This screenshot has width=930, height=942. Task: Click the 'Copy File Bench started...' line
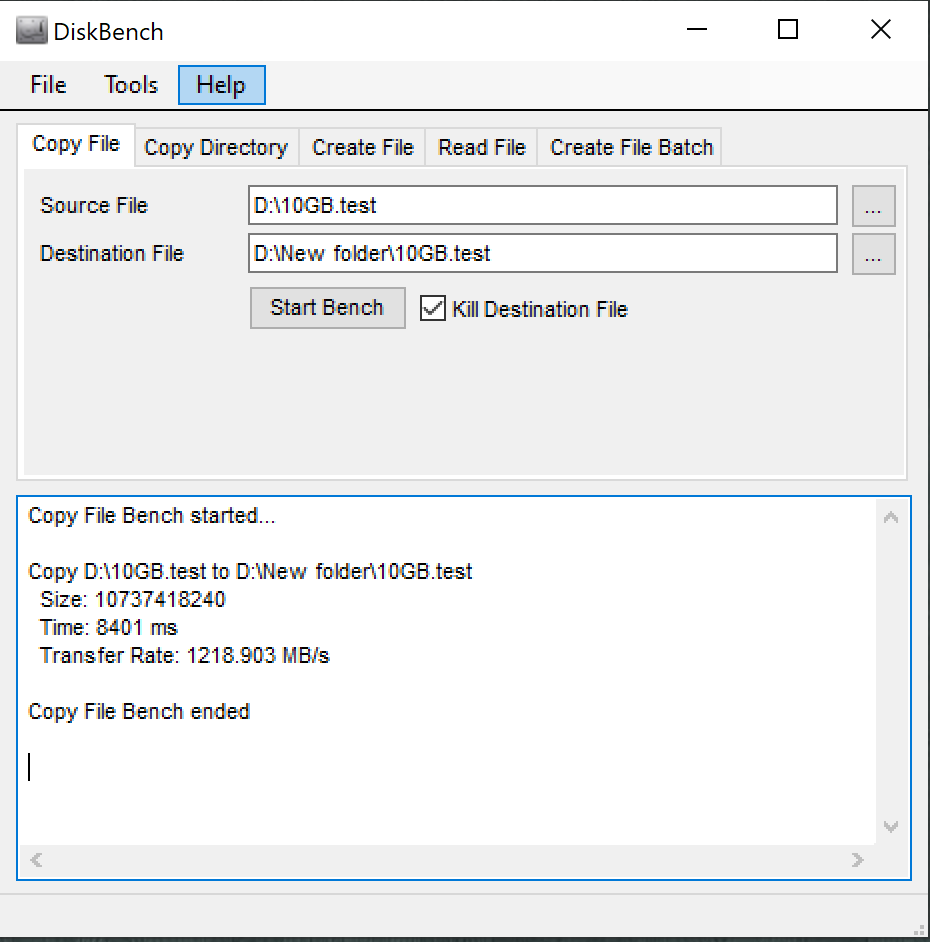(152, 516)
